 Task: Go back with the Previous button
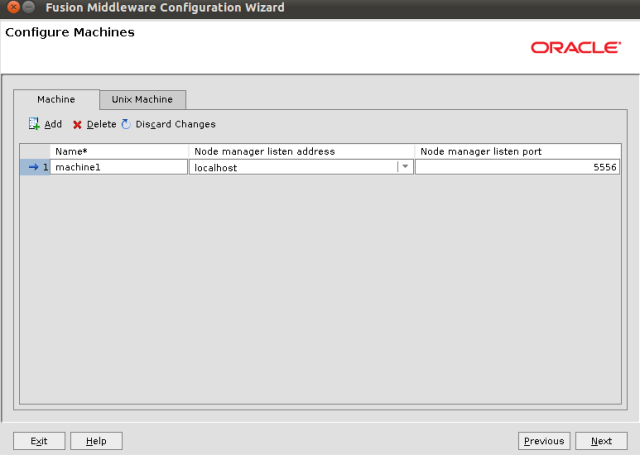click(544, 441)
